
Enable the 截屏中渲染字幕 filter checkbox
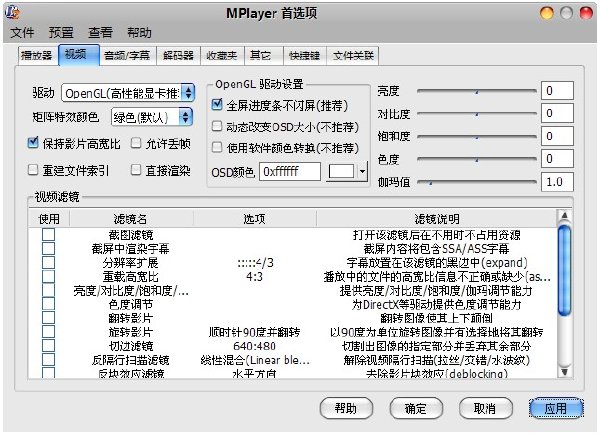49,248
